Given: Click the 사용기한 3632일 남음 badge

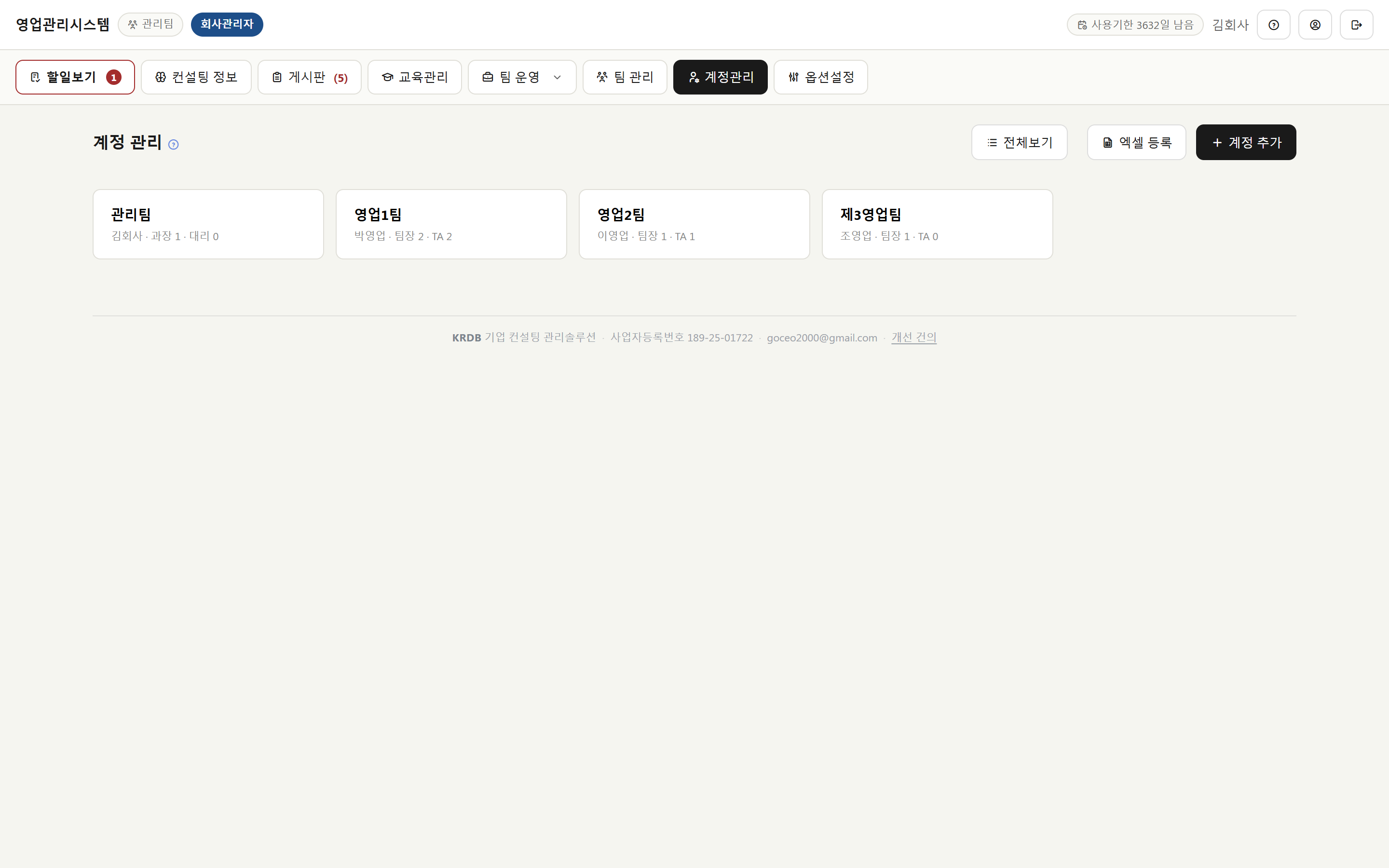Looking at the screenshot, I should coord(1135,25).
